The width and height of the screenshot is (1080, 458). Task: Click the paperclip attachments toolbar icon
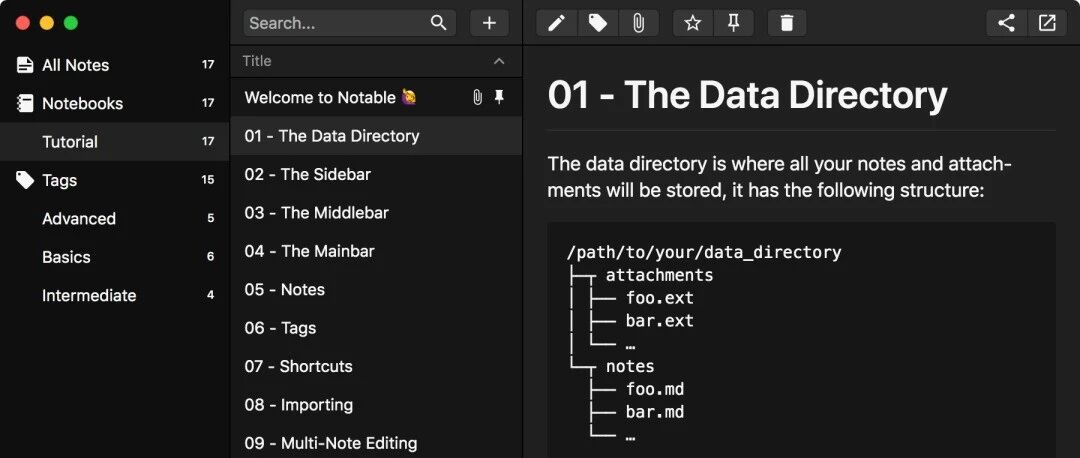tap(638, 23)
